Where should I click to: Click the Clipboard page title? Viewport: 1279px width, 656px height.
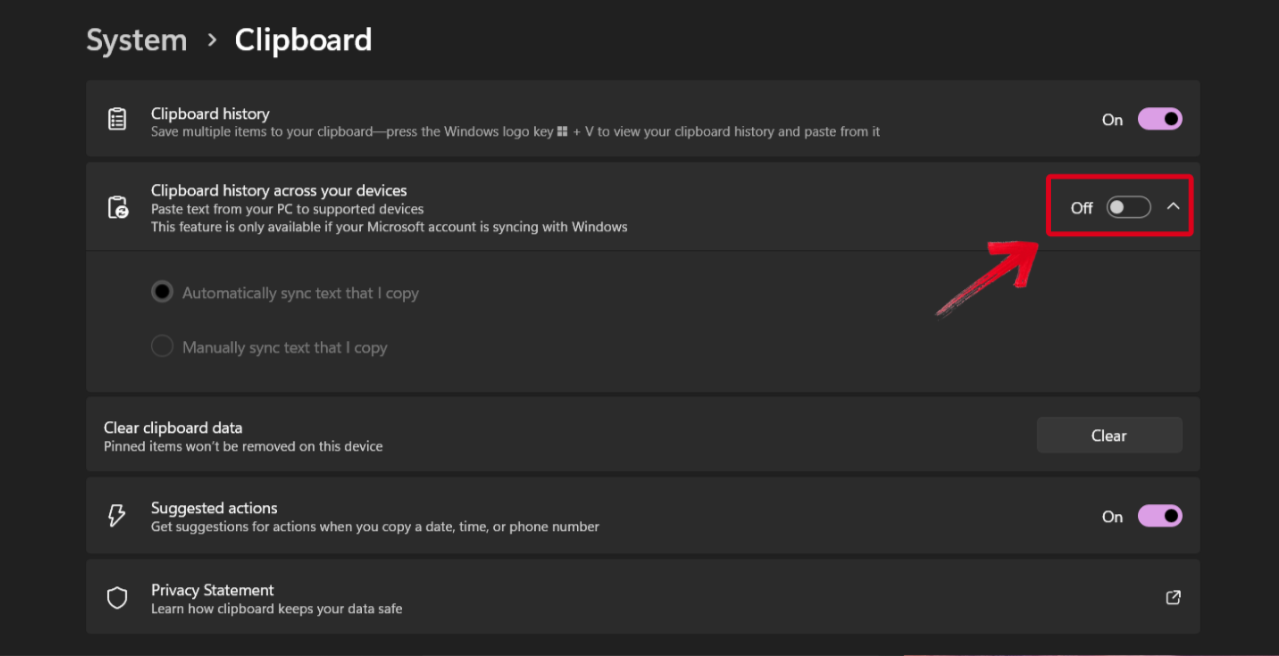point(302,40)
